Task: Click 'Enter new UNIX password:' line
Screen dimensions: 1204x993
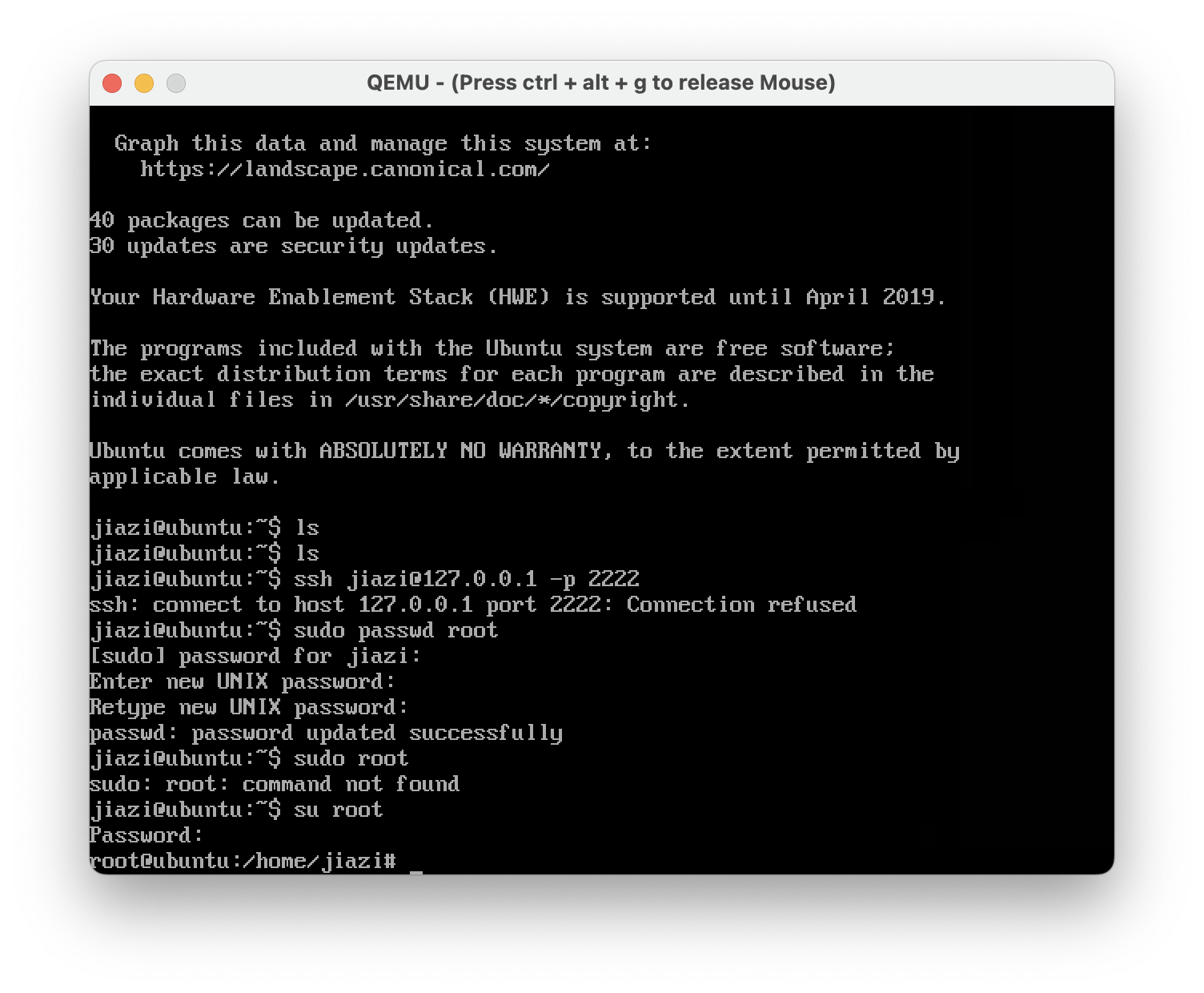Action: coord(243,682)
